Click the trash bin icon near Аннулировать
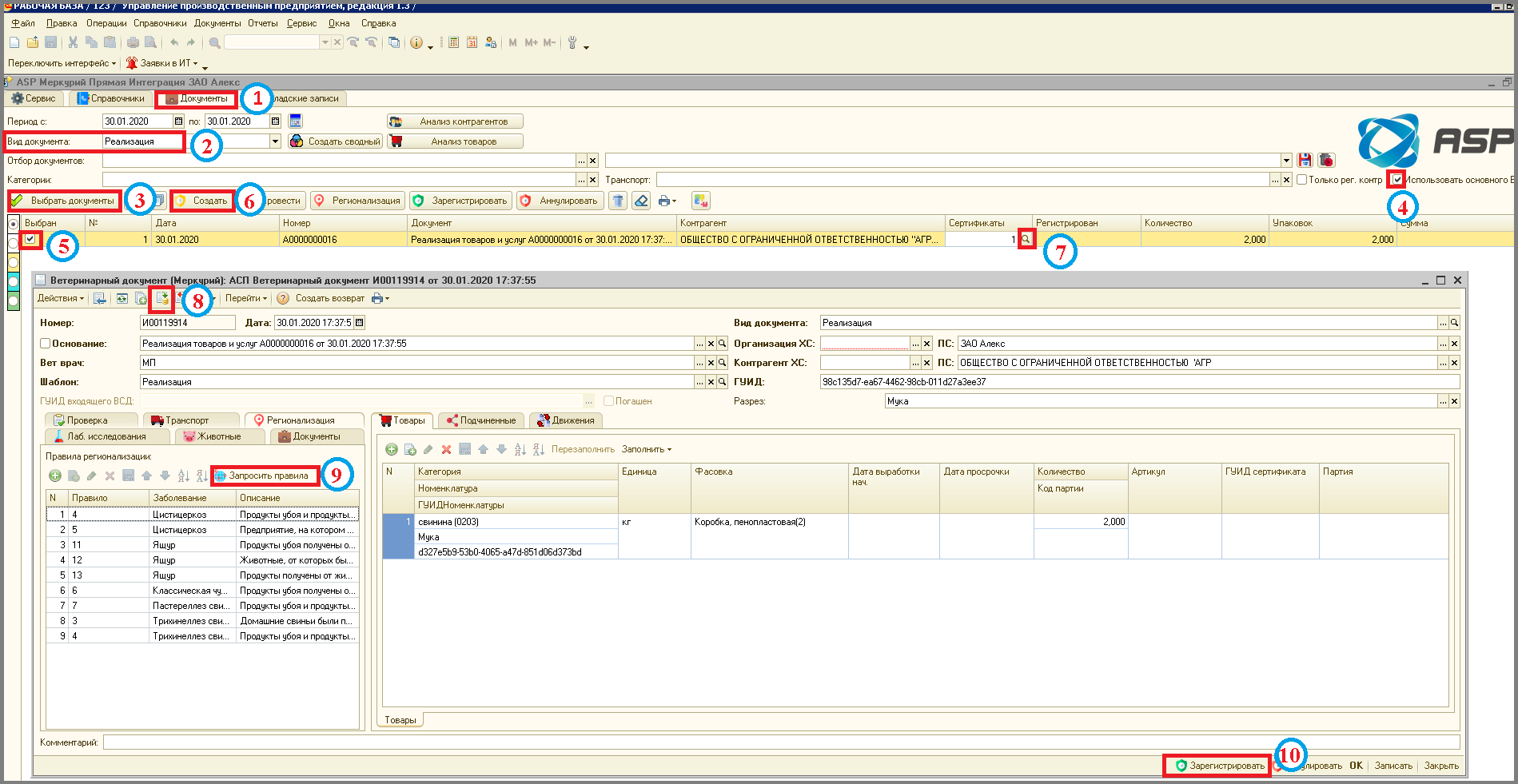 pos(618,201)
